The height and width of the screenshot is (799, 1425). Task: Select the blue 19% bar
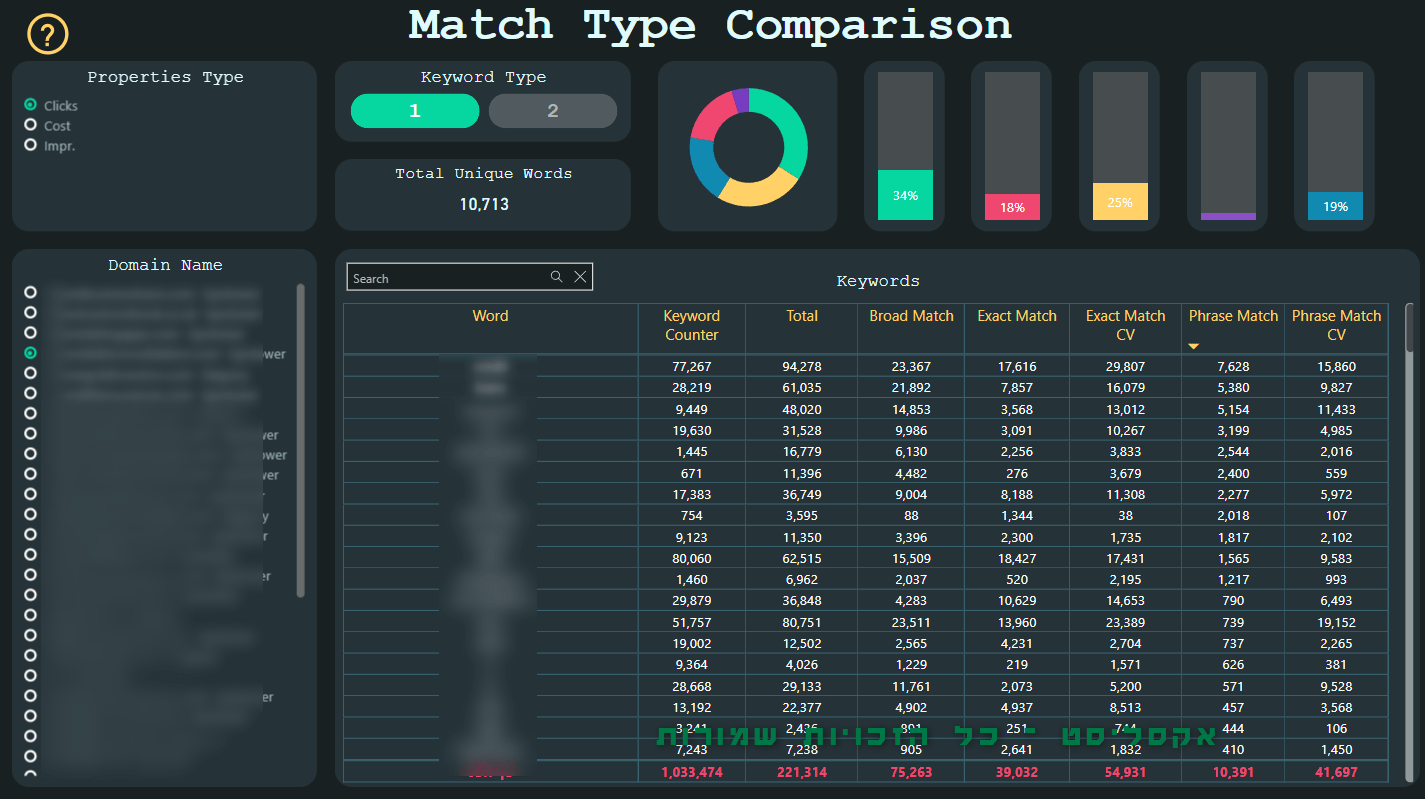(1335, 206)
